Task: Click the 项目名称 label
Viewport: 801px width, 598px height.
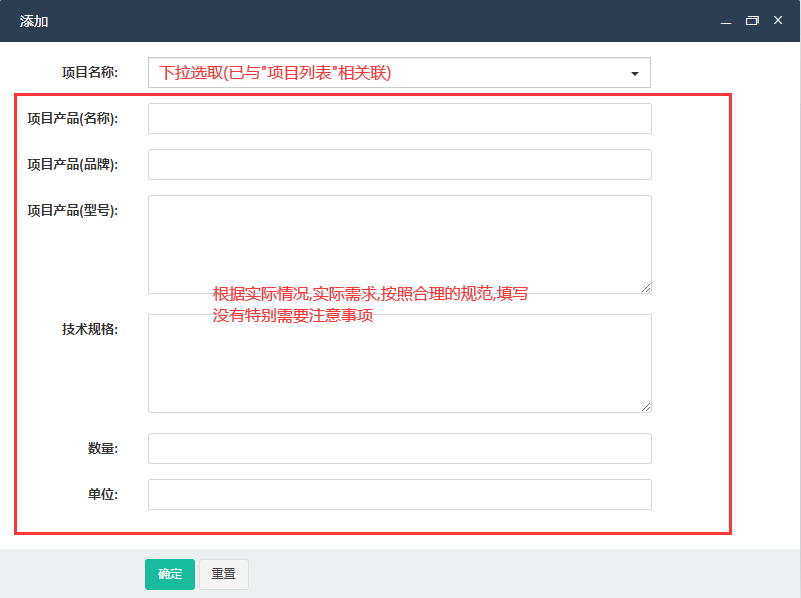Action: click(90, 73)
